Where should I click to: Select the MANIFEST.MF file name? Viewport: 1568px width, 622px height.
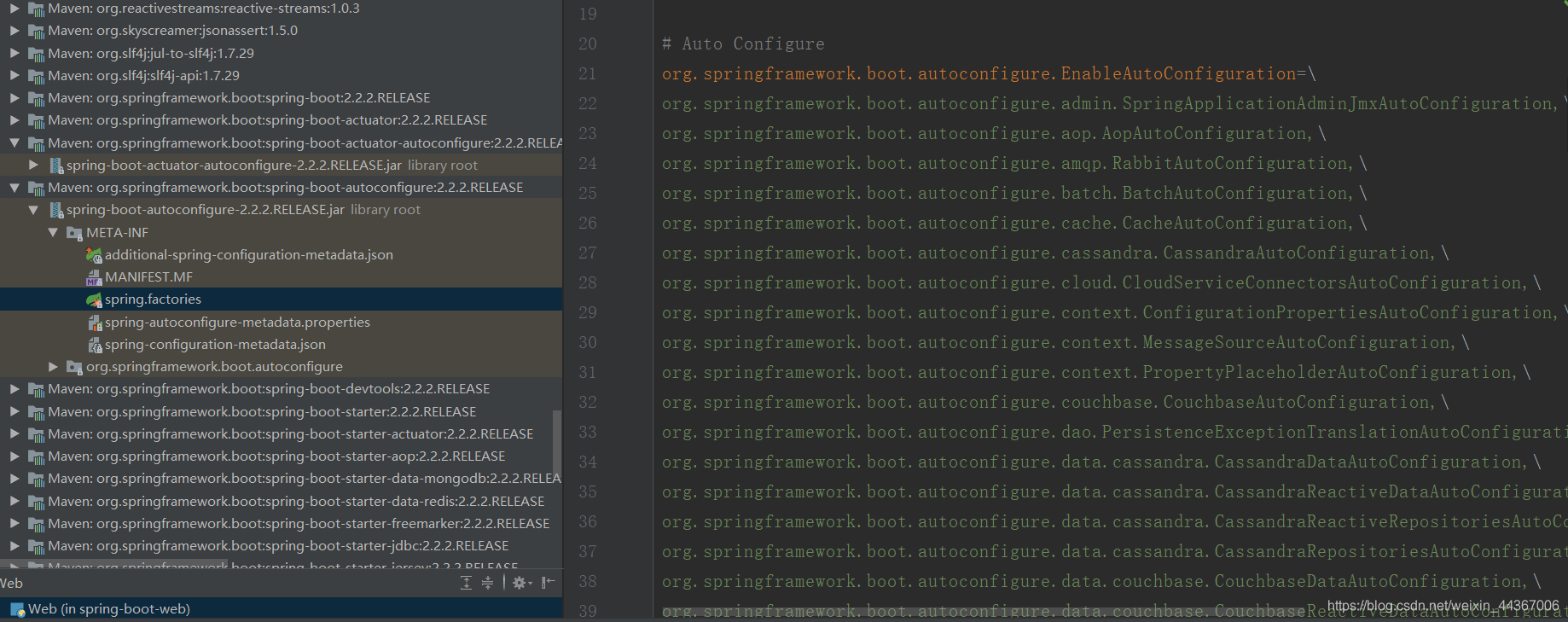click(x=148, y=277)
